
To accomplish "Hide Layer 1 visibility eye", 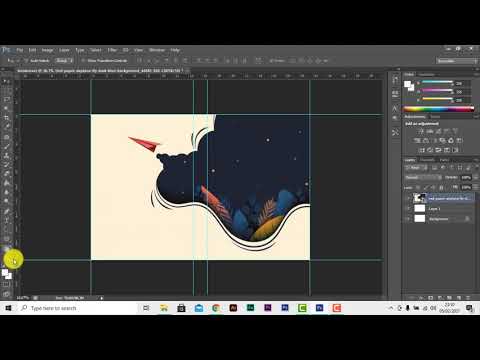I will coord(408,209).
